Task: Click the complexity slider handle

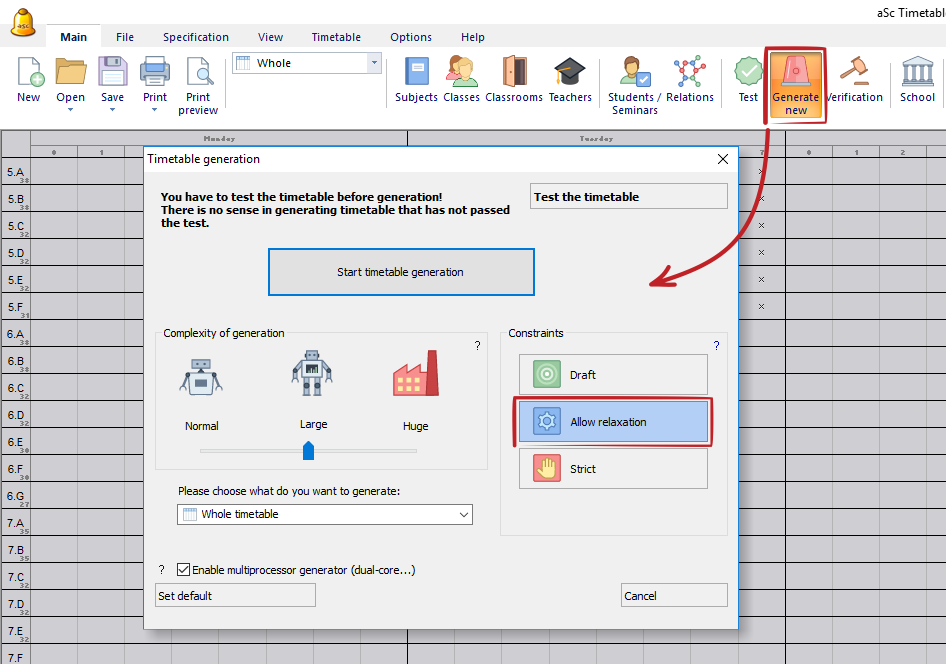Action: [309, 451]
